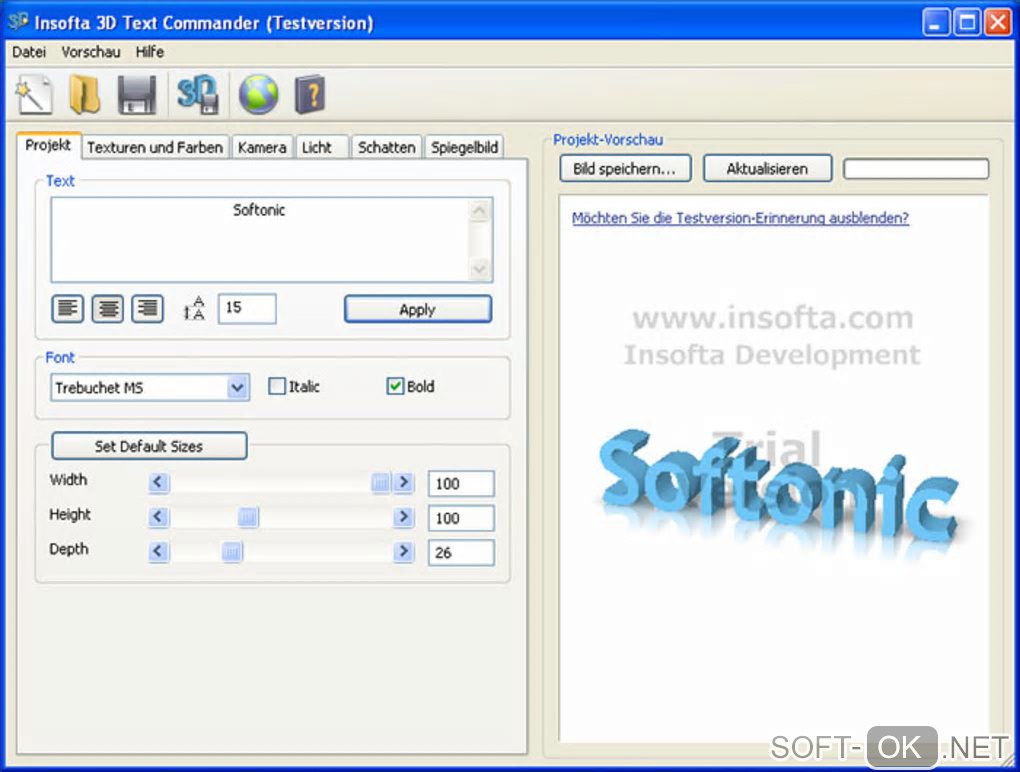The width and height of the screenshot is (1020, 772).
Task: Select the Projekt tab
Action: (x=48, y=145)
